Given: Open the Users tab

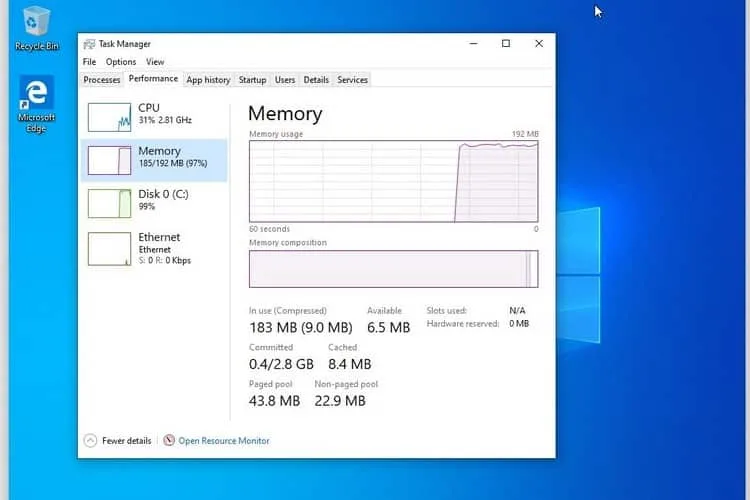Looking at the screenshot, I should tap(285, 80).
